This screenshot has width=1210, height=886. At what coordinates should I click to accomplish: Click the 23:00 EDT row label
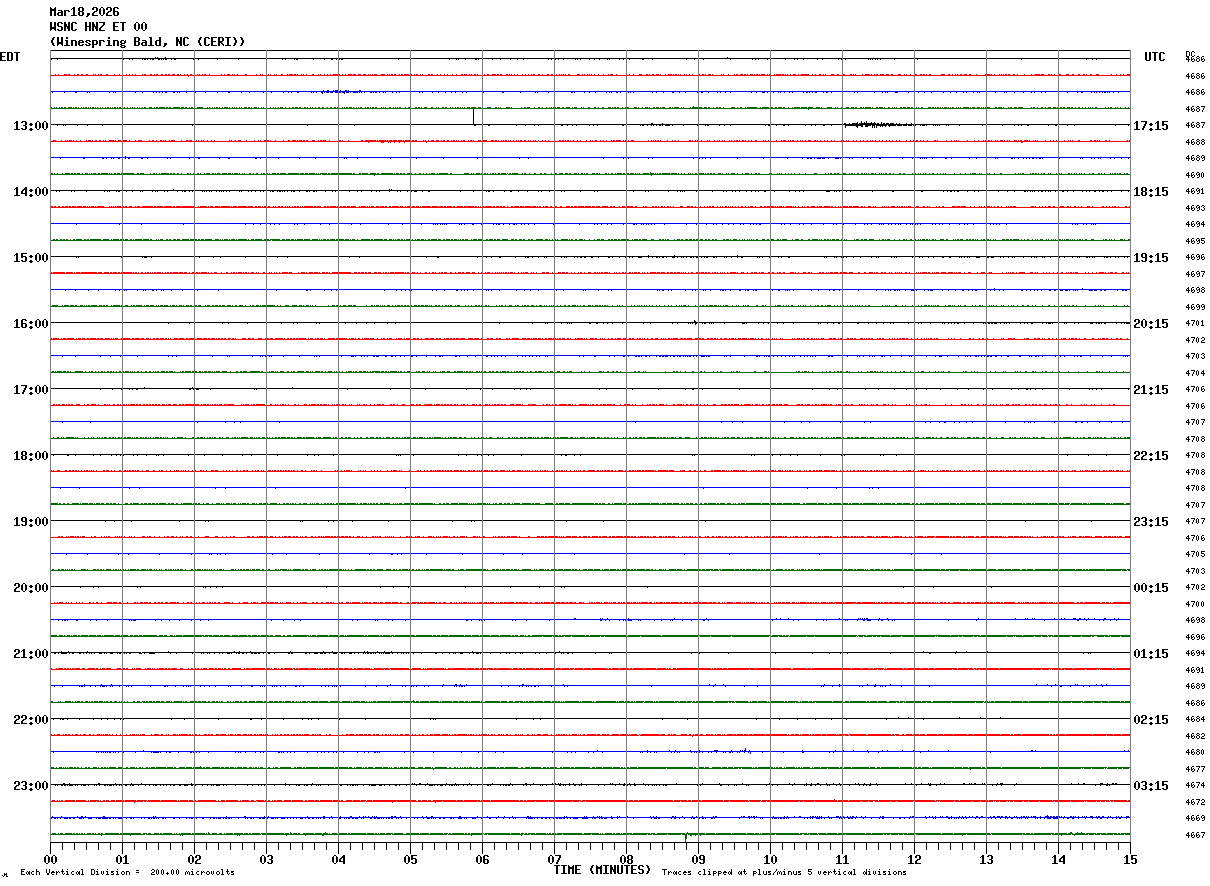coord(31,786)
